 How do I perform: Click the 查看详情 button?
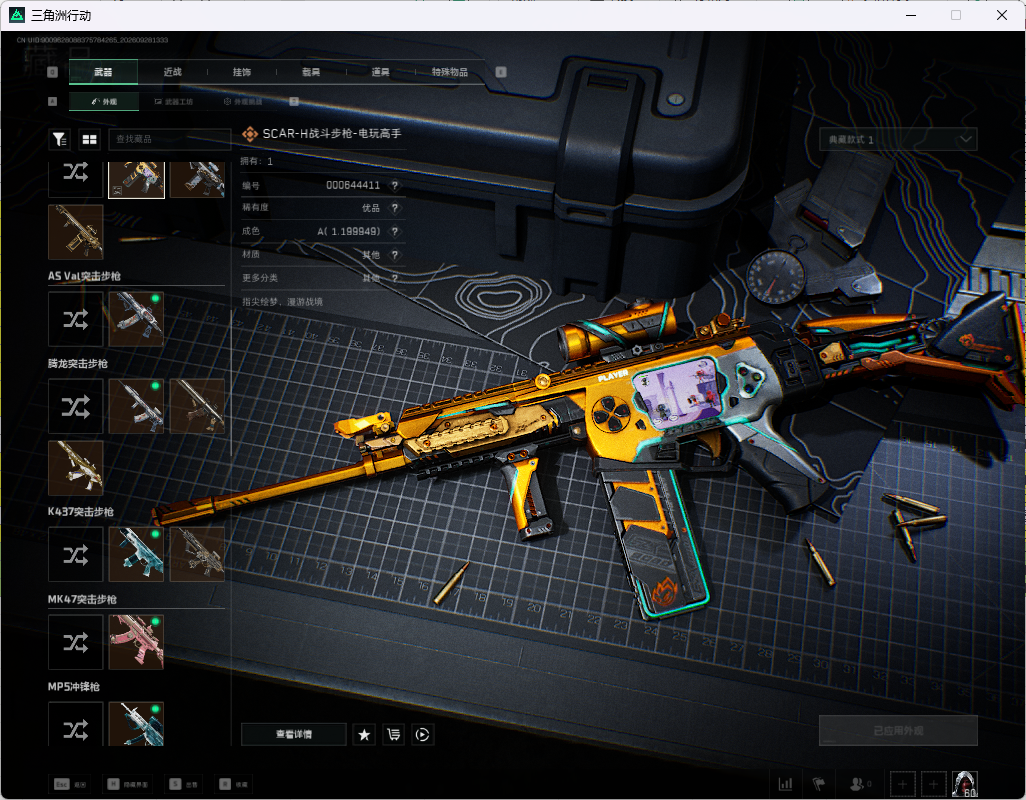pos(294,735)
